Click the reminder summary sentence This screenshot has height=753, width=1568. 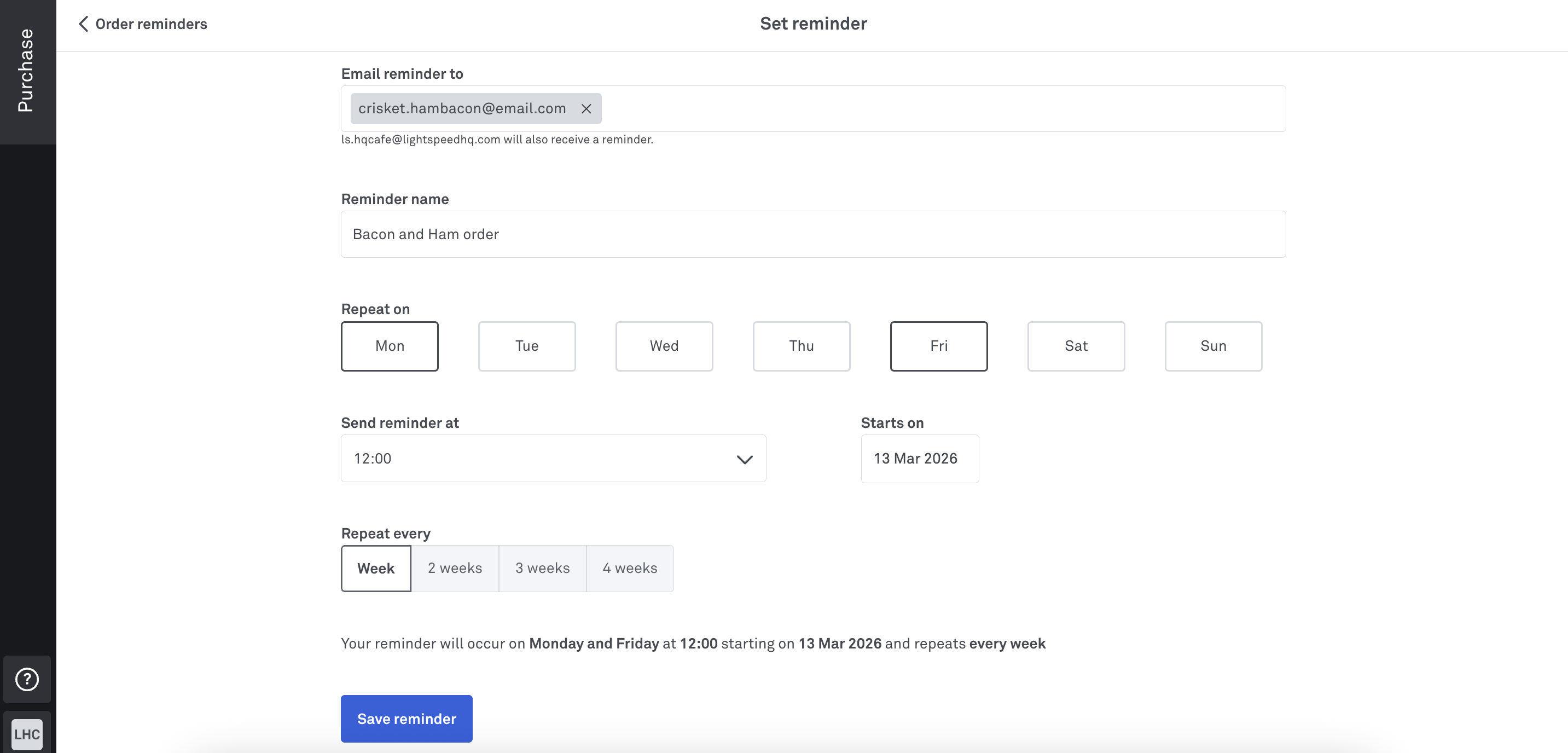[693, 644]
